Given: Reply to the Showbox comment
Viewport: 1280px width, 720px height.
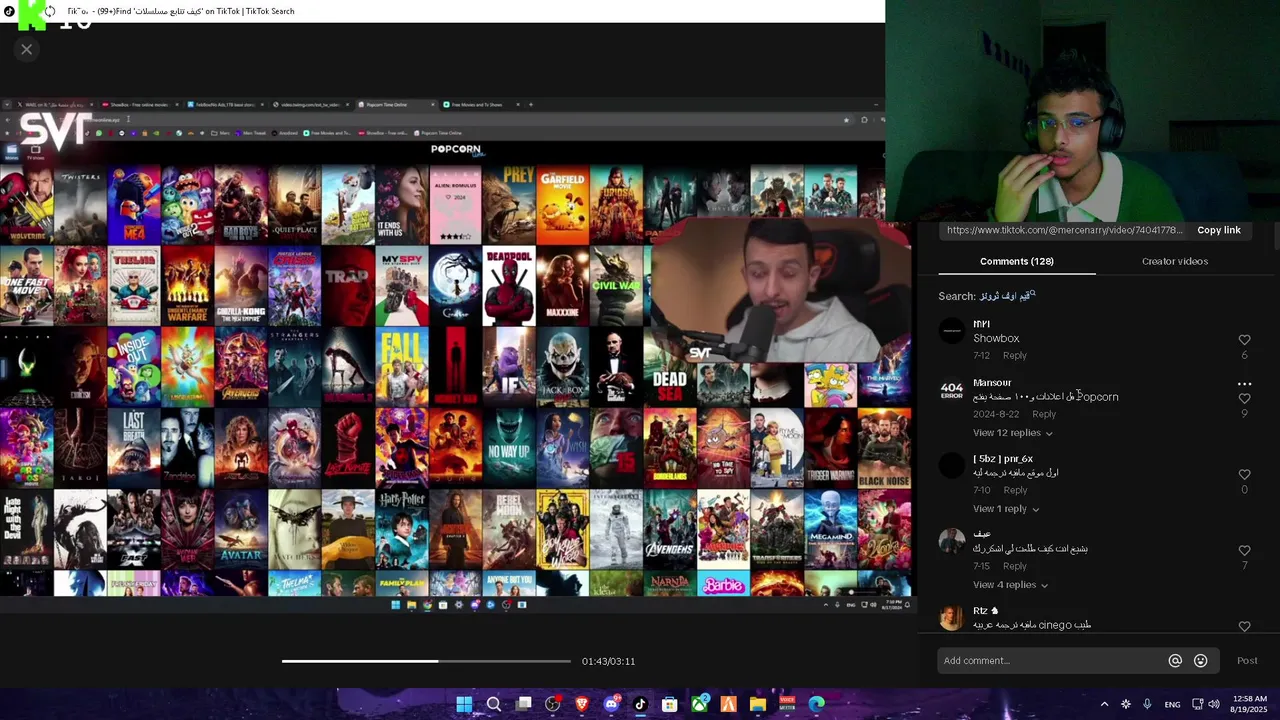Looking at the screenshot, I should (x=1015, y=355).
